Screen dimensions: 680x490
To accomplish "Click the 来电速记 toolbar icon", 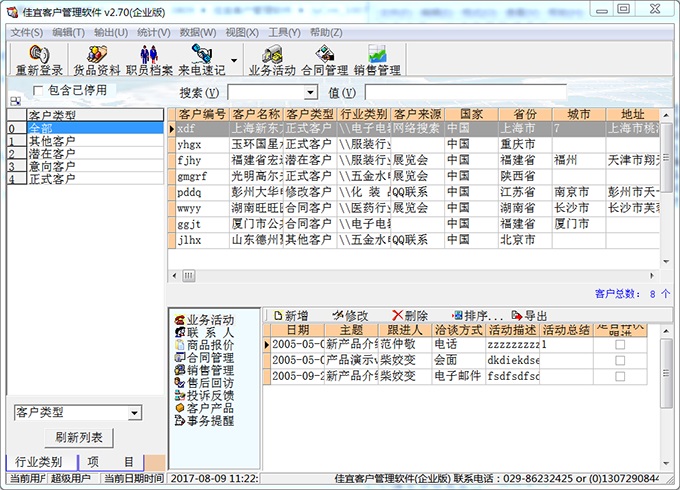I will (201, 60).
